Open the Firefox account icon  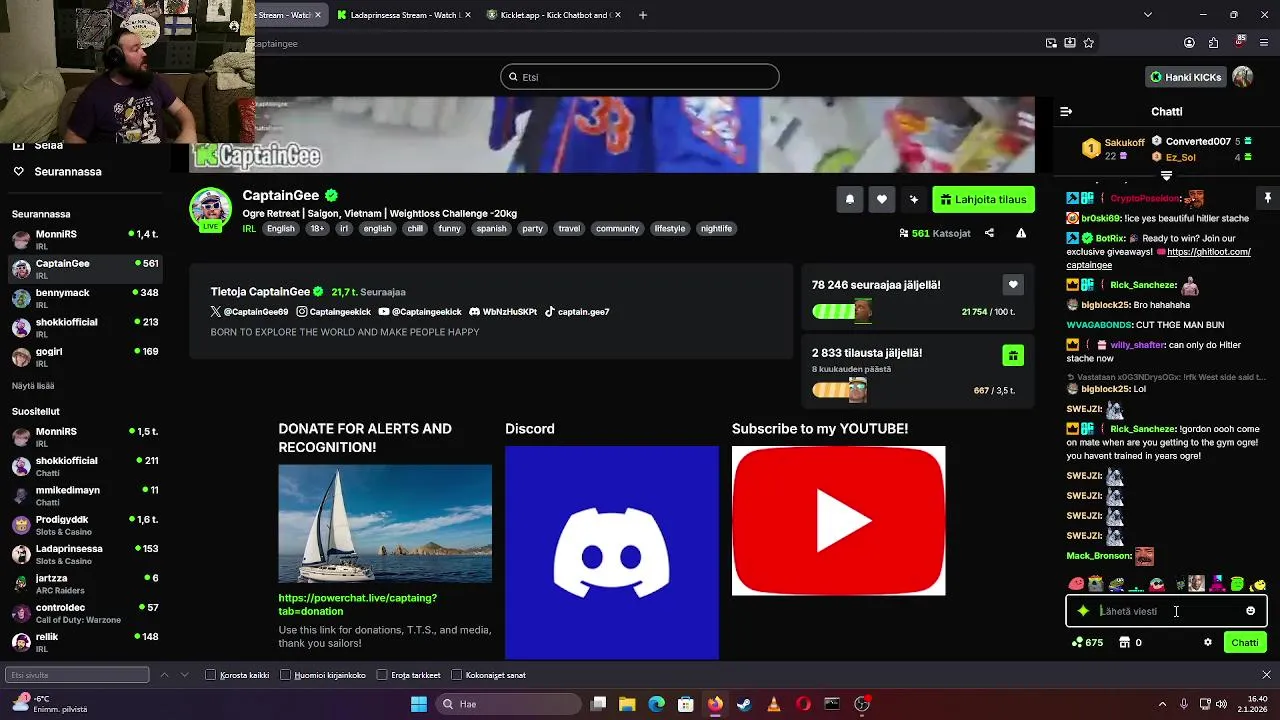tap(1189, 43)
